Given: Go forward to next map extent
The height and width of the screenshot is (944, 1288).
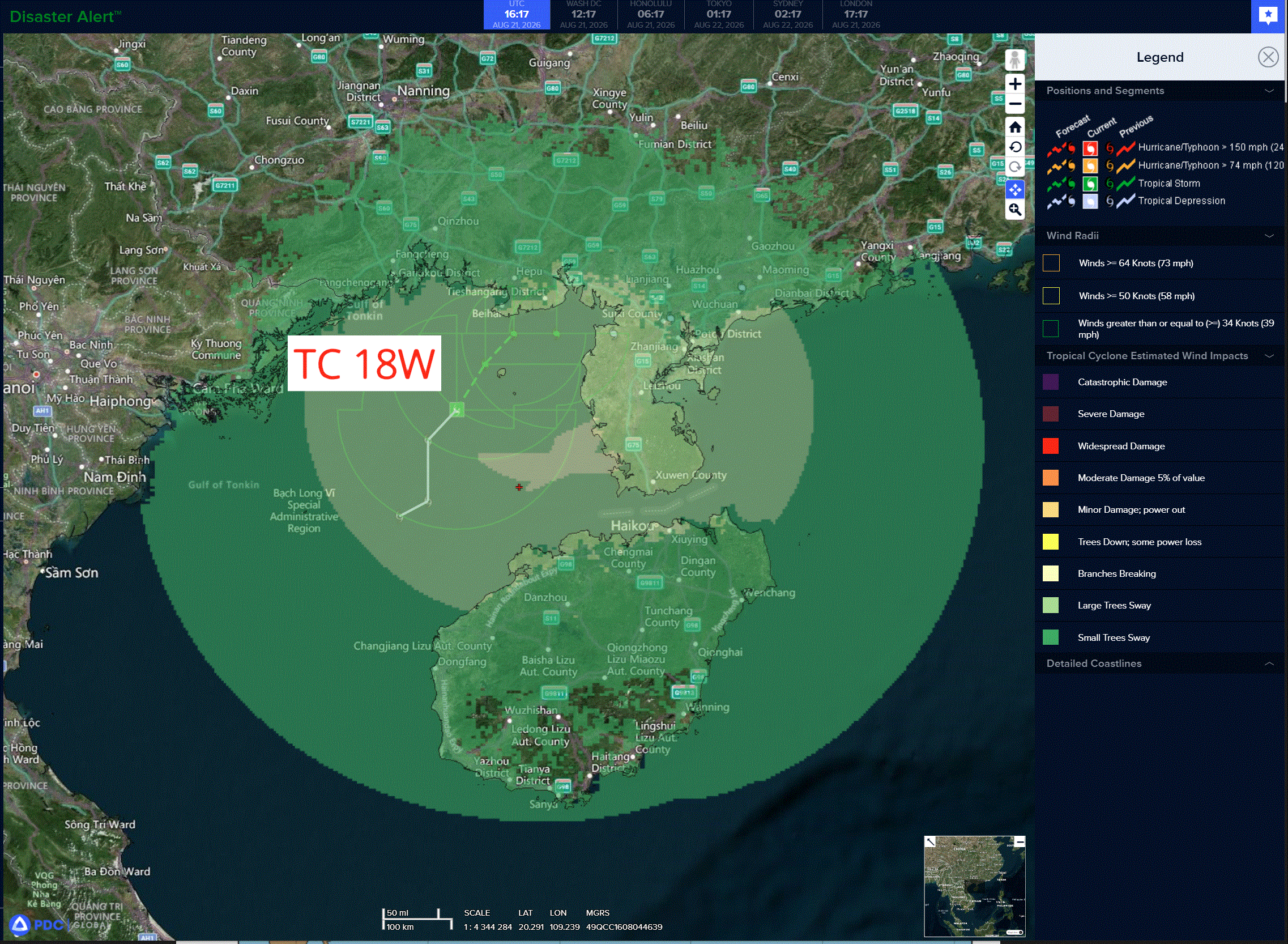Looking at the screenshot, I should pos(1014,167).
